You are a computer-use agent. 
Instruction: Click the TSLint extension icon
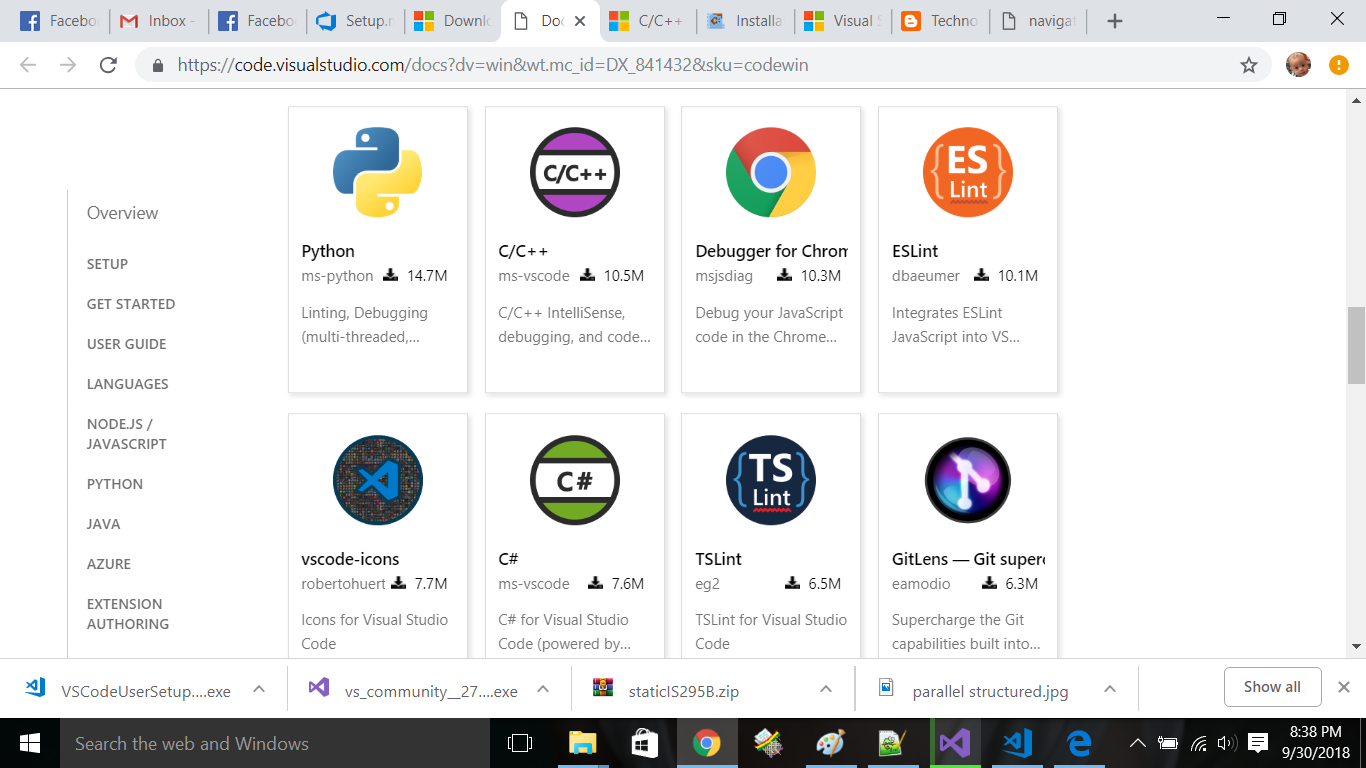pos(770,480)
